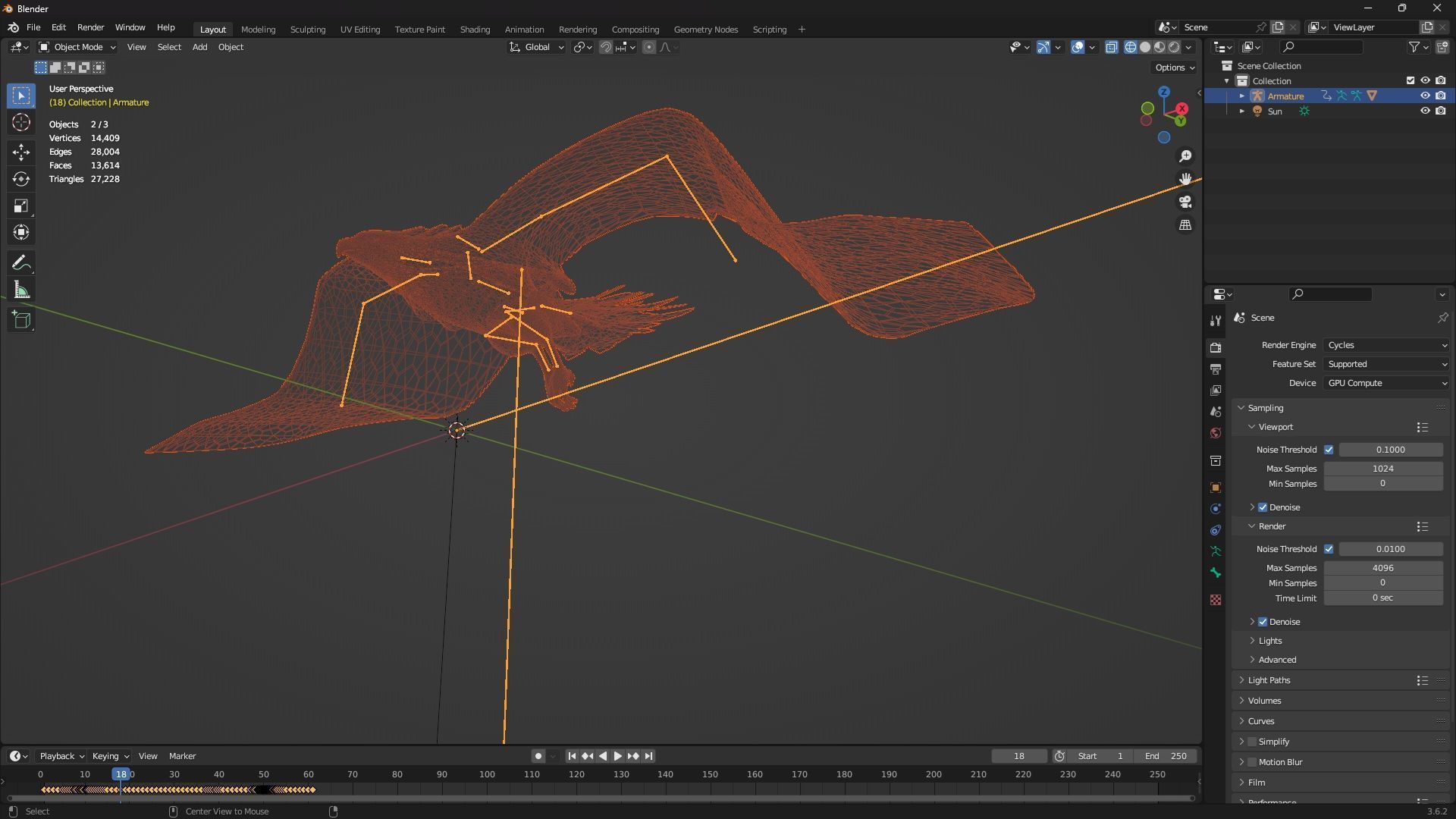Screen dimensions: 1456x819
Task: Select the Scale tool
Action: click(x=21, y=206)
